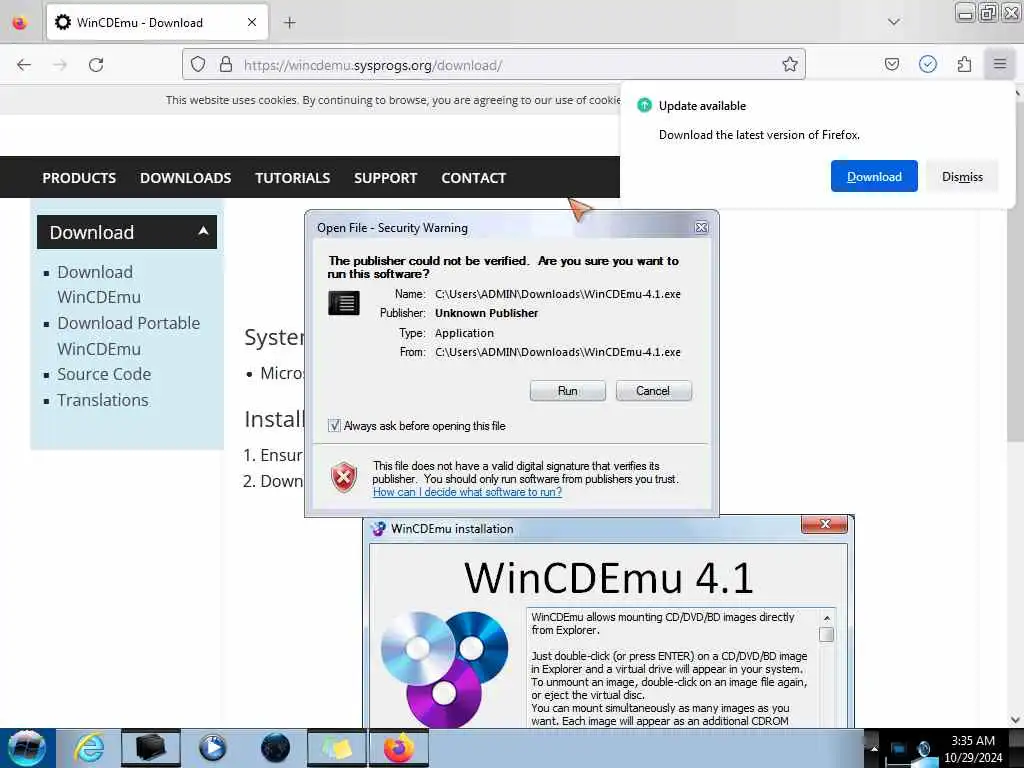Click the browser Forward arrow

(60, 65)
